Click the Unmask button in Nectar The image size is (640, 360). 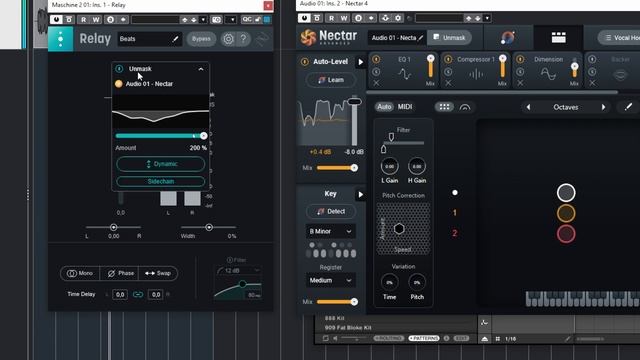(449, 38)
